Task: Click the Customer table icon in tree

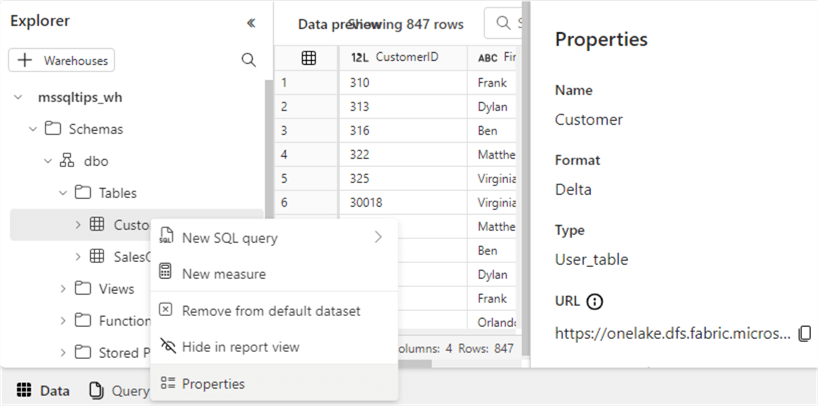Action: tap(97, 225)
